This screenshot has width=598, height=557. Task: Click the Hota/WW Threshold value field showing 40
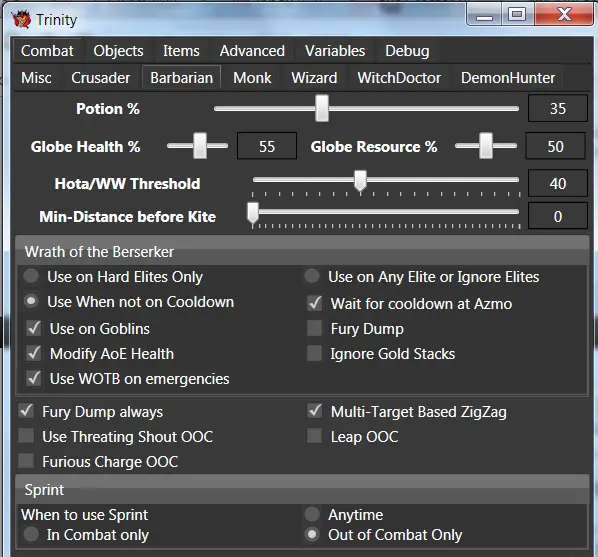[558, 184]
